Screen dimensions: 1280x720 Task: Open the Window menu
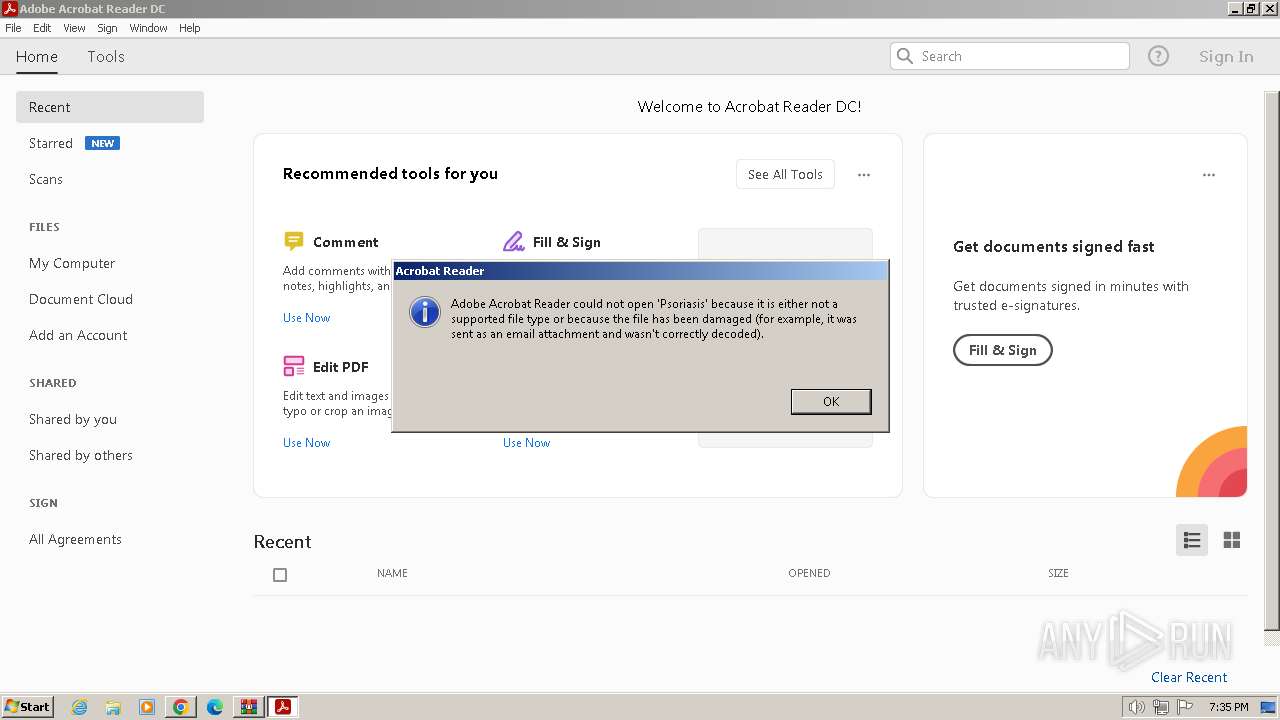pyautogui.click(x=148, y=28)
